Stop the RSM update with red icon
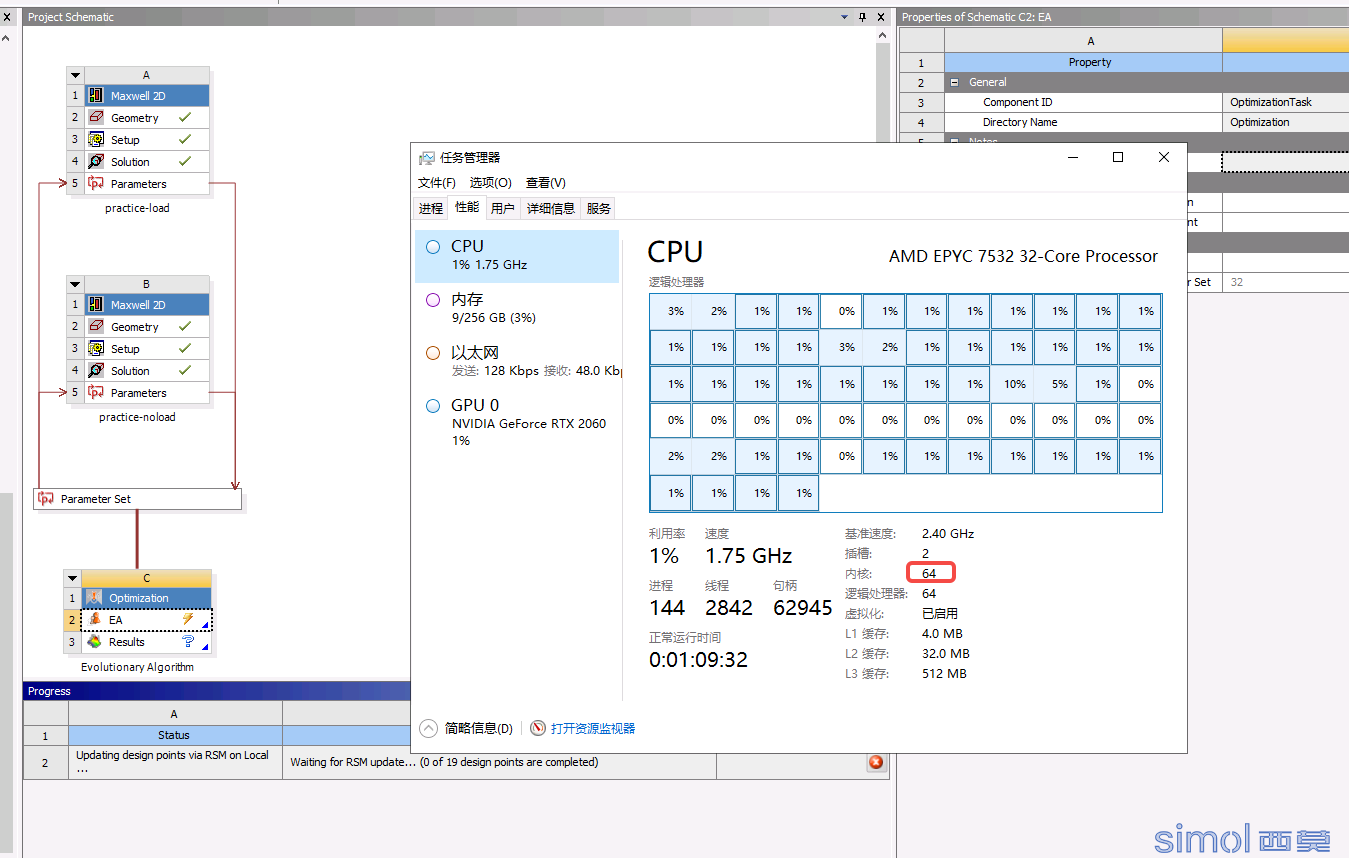 point(876,762)
